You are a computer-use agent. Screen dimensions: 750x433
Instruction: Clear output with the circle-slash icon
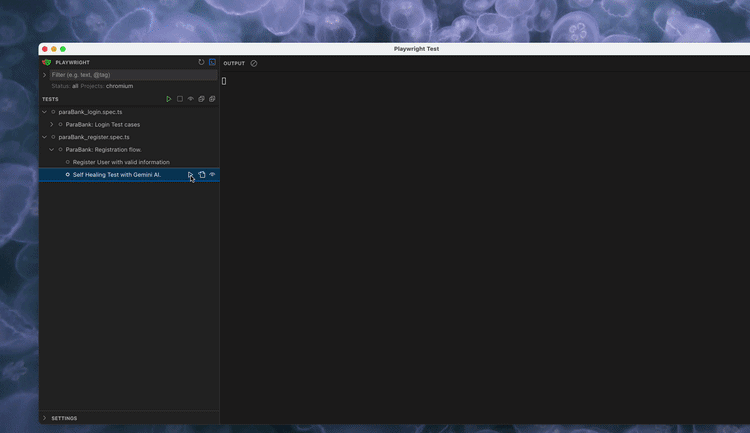[254, 63]
